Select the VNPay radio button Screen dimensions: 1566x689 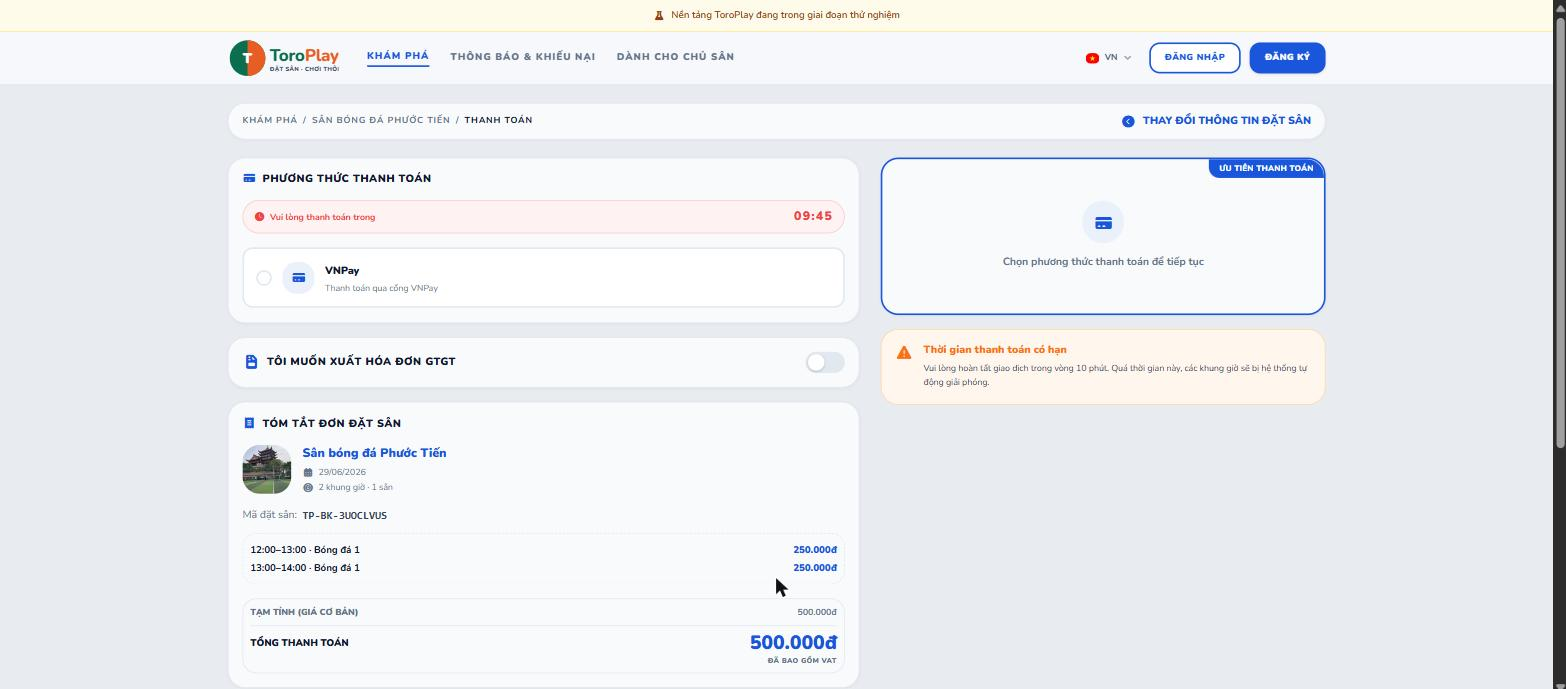[264, 278]
